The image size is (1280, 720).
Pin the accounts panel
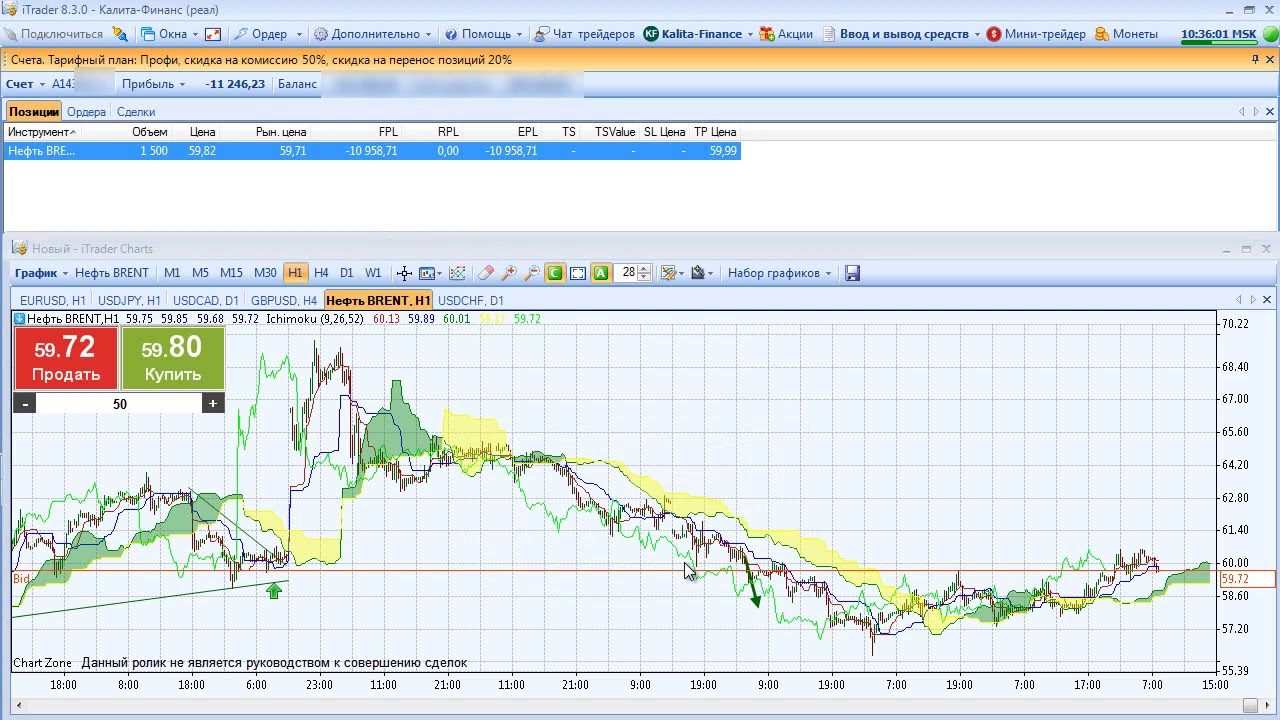[x=1255, y=60]
